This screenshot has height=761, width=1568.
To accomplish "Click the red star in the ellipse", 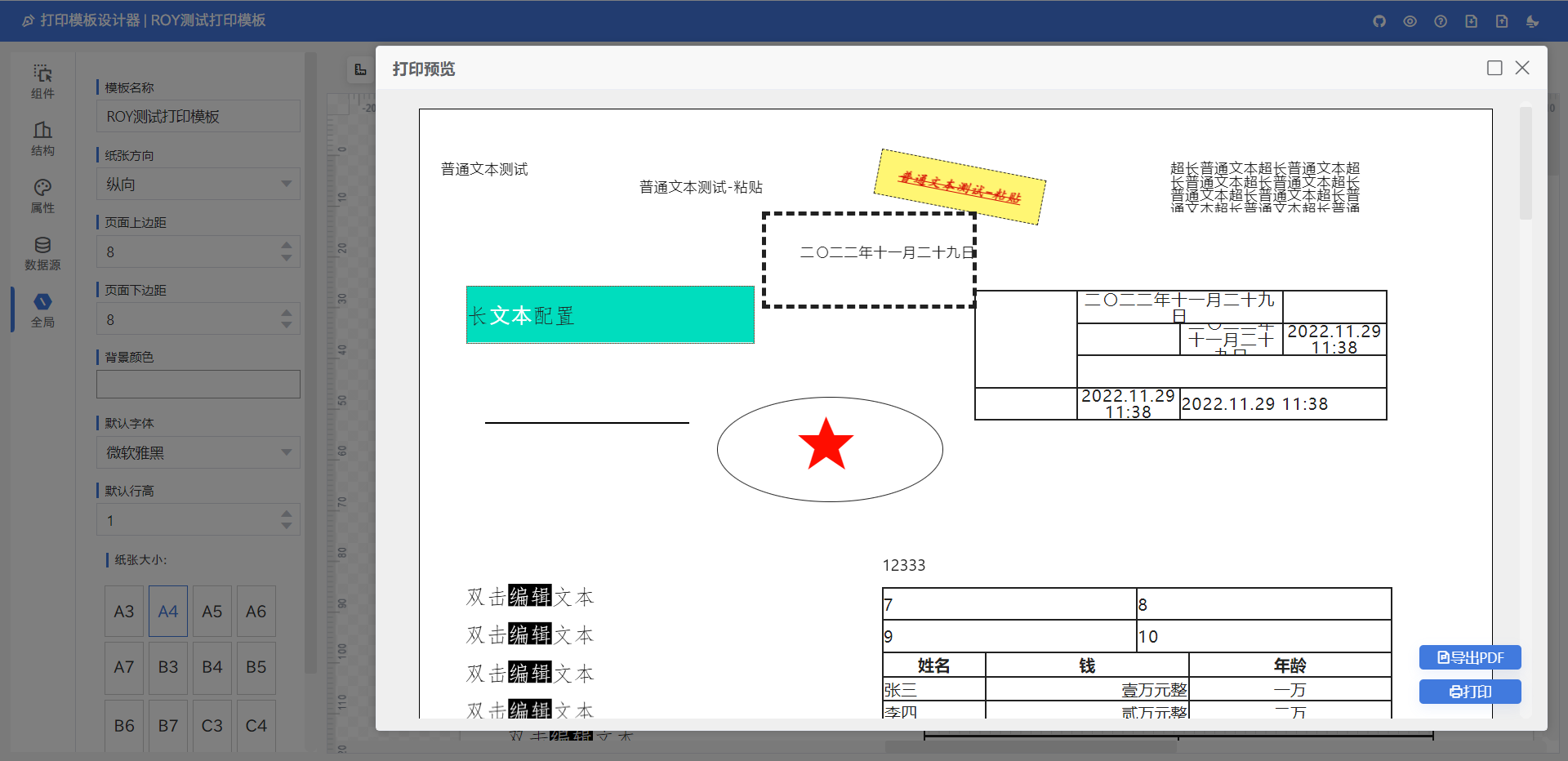I will (826, 445).
